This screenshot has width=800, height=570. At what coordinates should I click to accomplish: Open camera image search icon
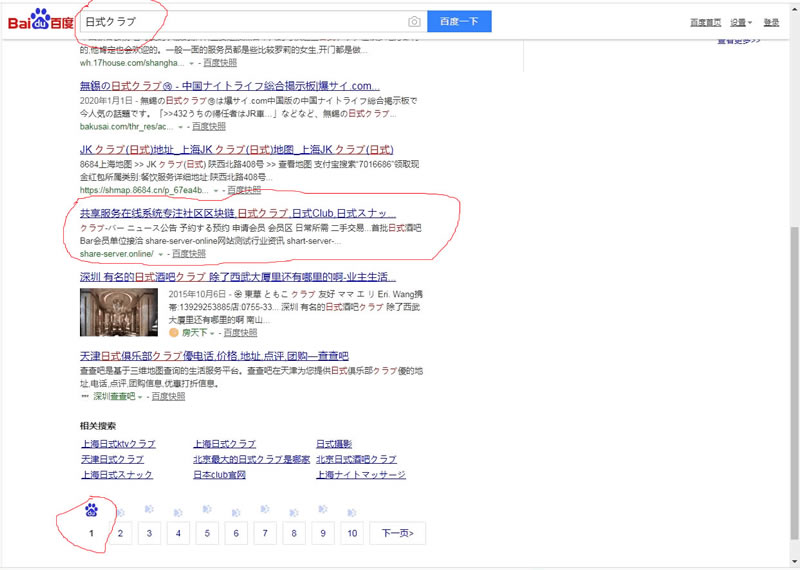point(414,21)
